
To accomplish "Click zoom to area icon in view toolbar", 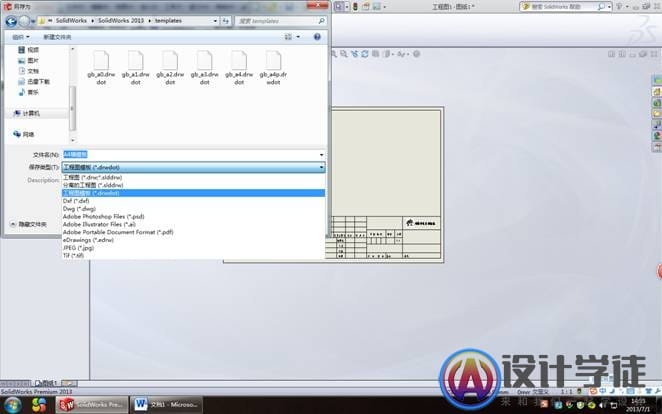I will click(344, 54).
